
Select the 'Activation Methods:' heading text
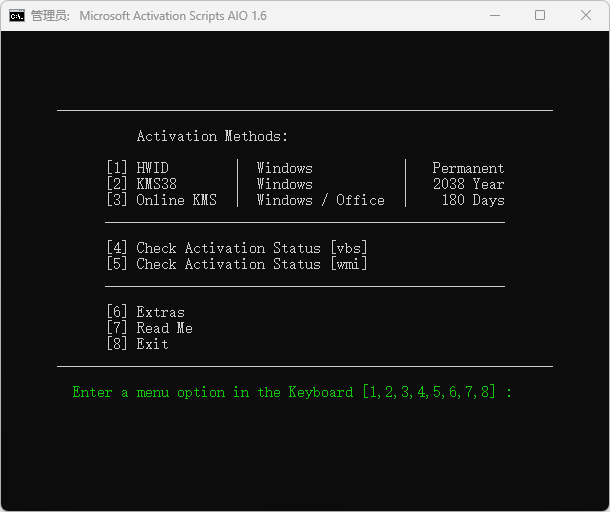212,136
